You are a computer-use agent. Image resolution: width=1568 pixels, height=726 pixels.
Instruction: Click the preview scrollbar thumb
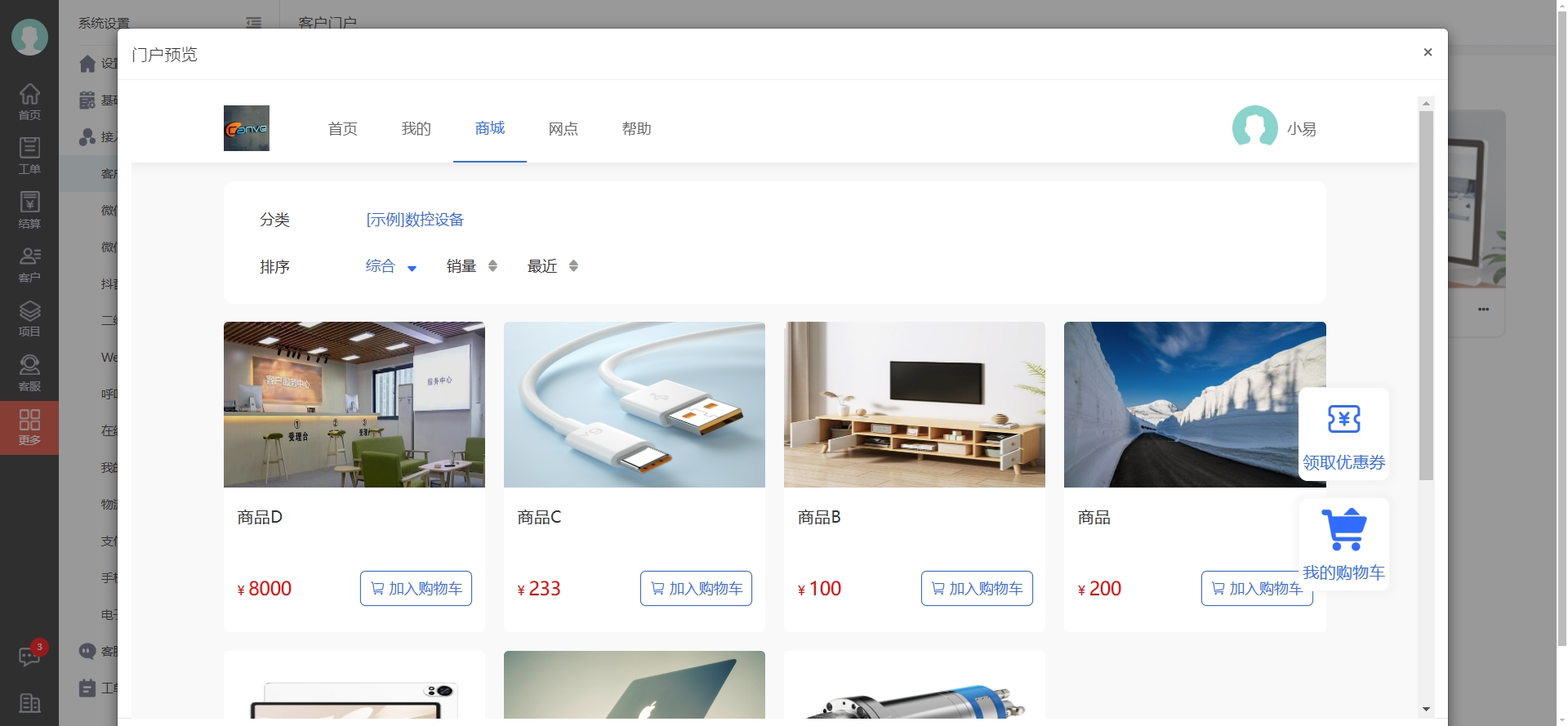coord(1426,296)
